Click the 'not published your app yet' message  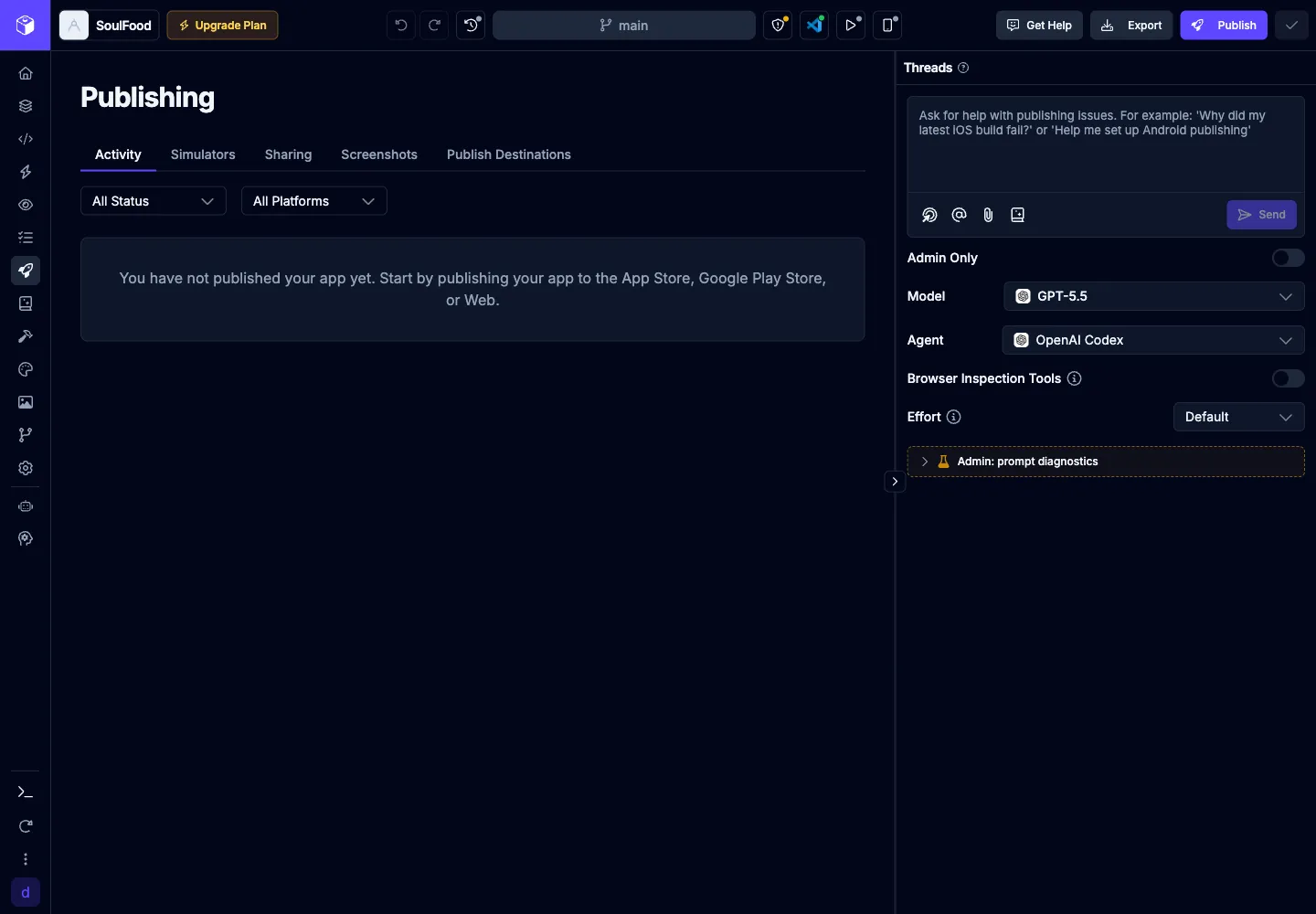tap(472, 289)
